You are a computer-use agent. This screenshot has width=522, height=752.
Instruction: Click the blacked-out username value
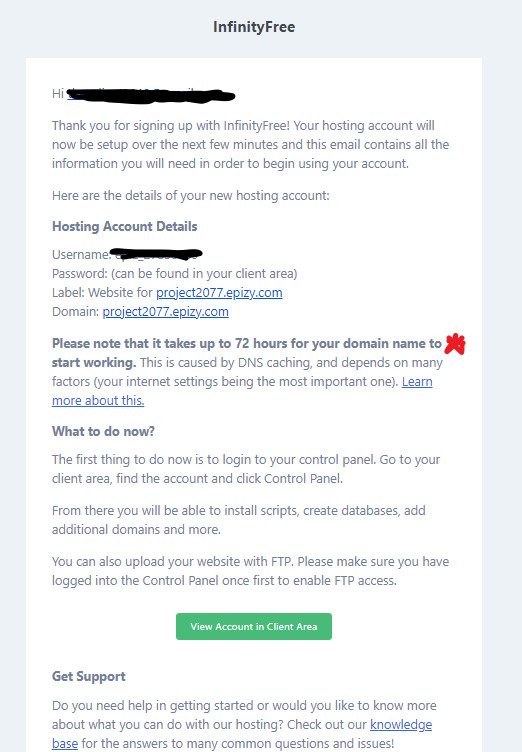[155, 254]
